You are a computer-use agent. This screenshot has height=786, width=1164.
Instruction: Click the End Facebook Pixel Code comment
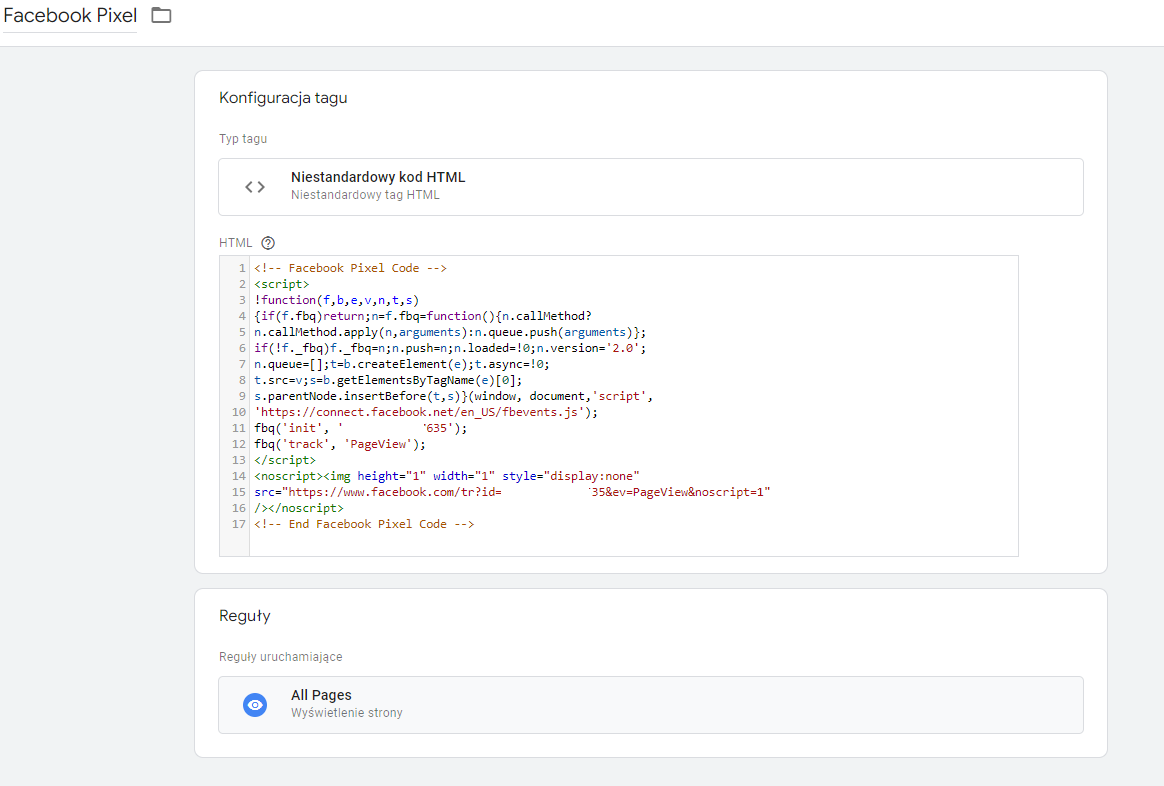pyautogui.click(x=364, y=524)
